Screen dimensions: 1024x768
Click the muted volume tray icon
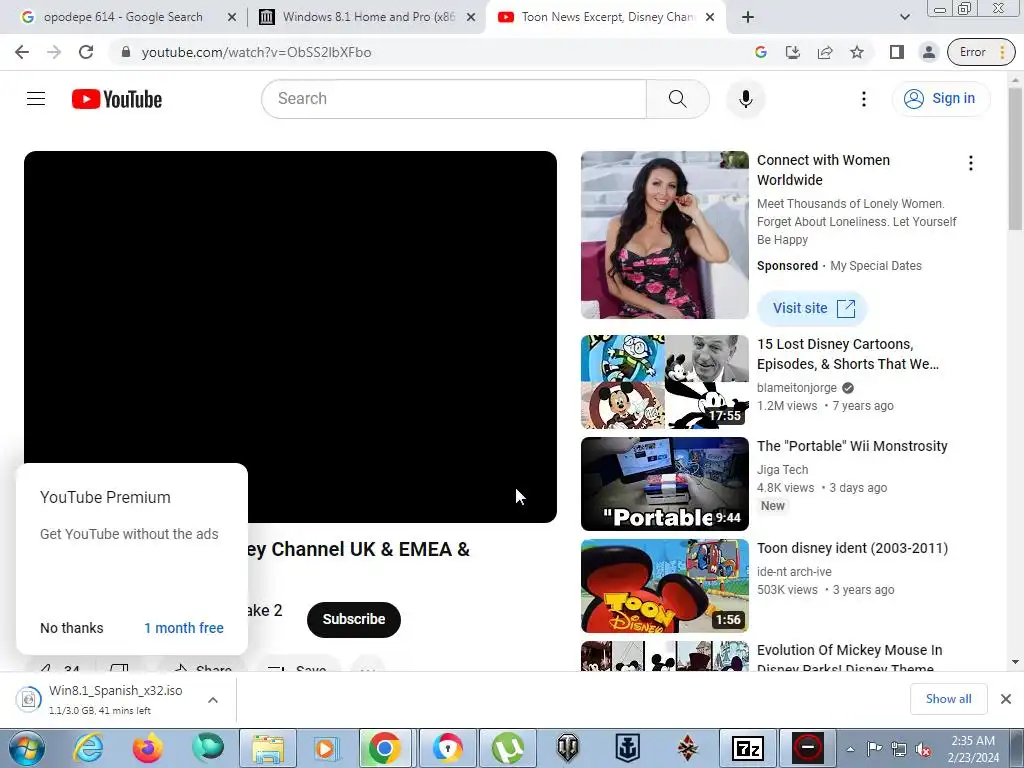(x=923, y=749)
